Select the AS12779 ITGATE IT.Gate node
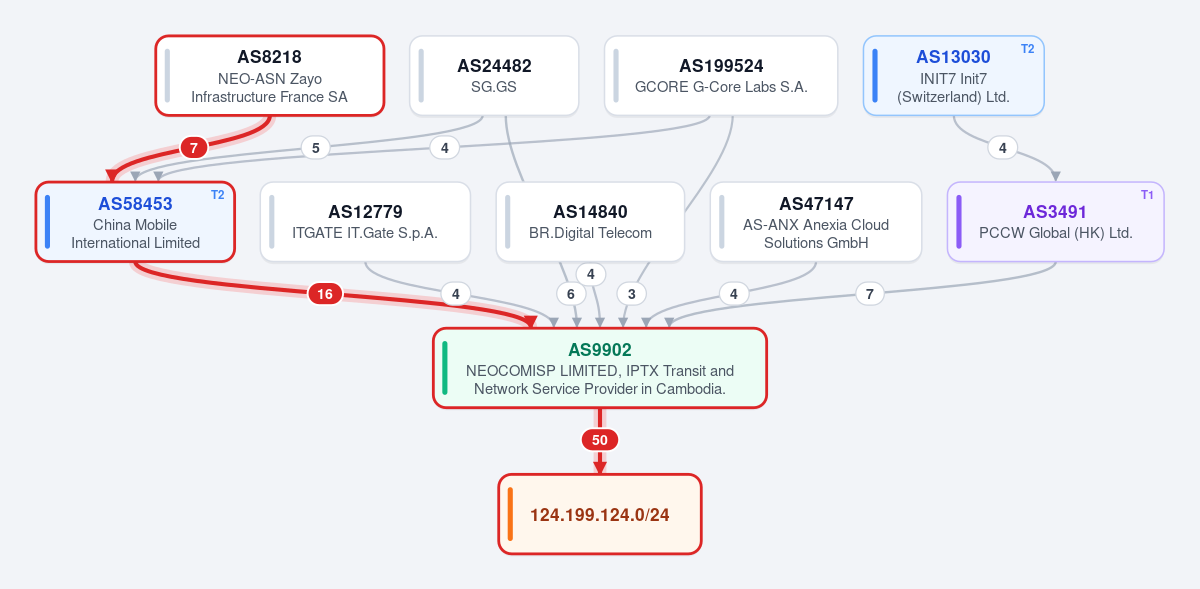 365,222
